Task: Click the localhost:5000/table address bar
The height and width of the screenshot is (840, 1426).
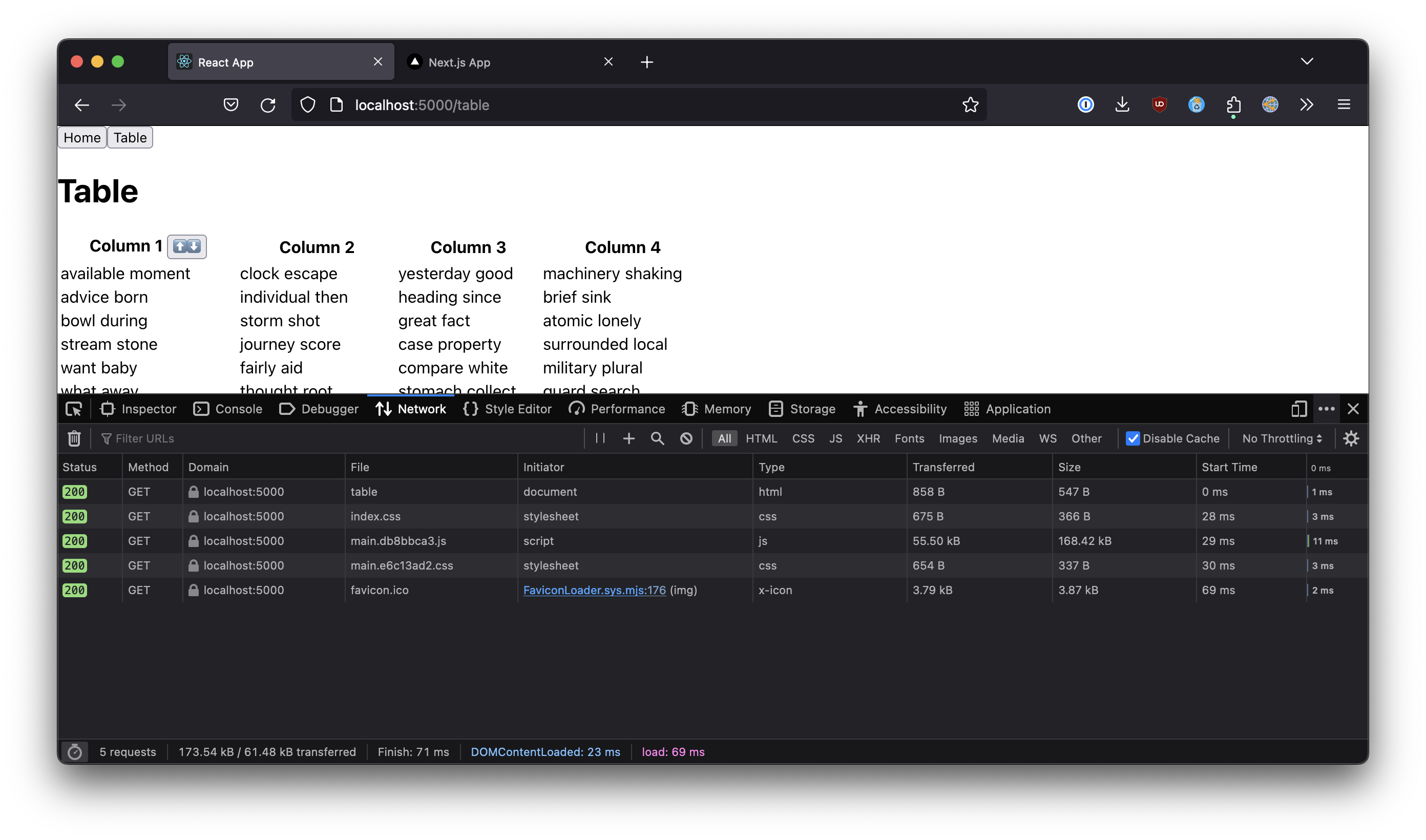Action: tap(638, 104)
